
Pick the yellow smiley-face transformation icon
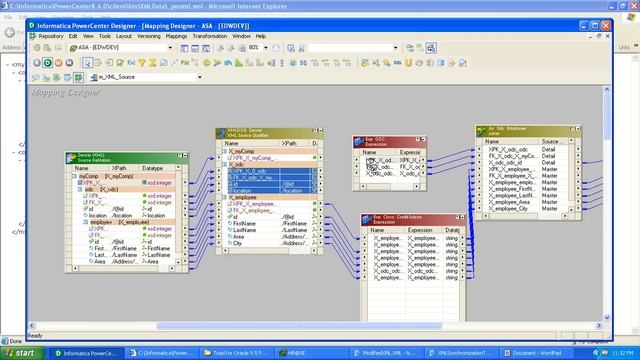(x=207, y=63)
